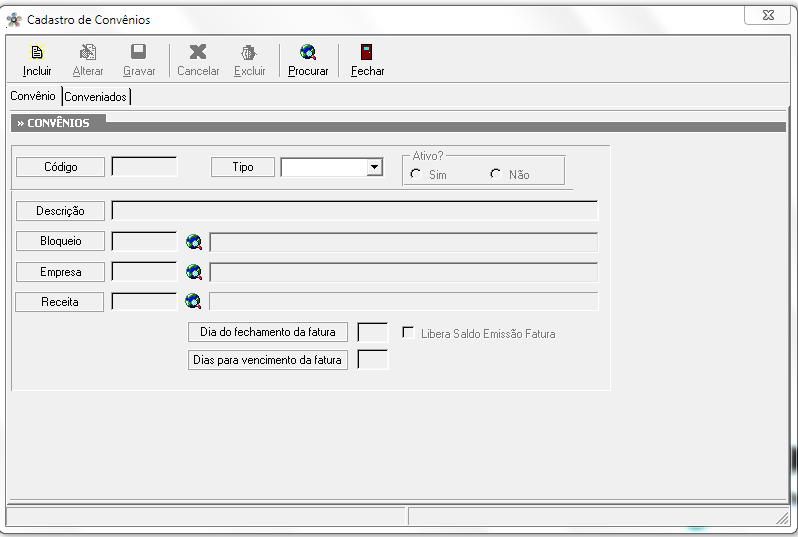Focus the Empresa code field

(x=145, y=272)
